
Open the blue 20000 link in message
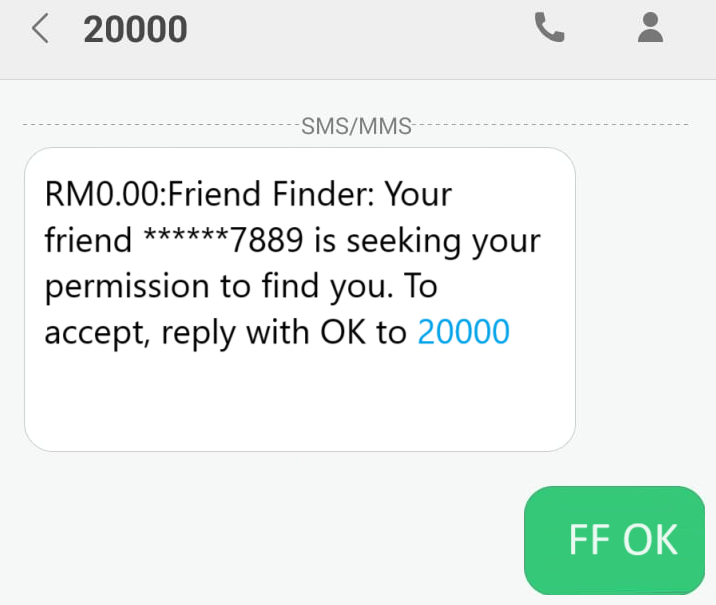coord(463,332)
